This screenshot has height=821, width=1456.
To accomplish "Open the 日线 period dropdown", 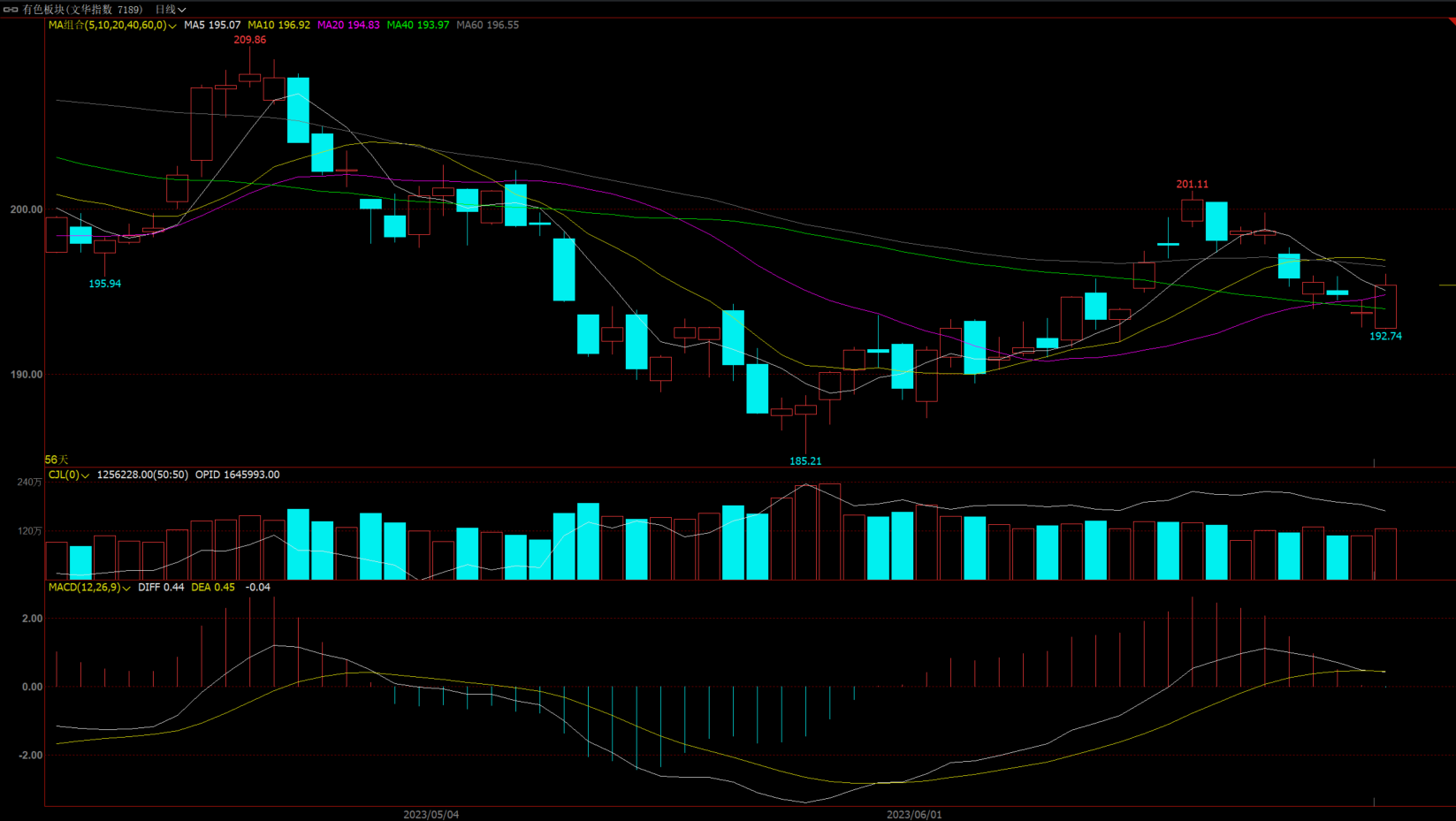I will (171, 10).
